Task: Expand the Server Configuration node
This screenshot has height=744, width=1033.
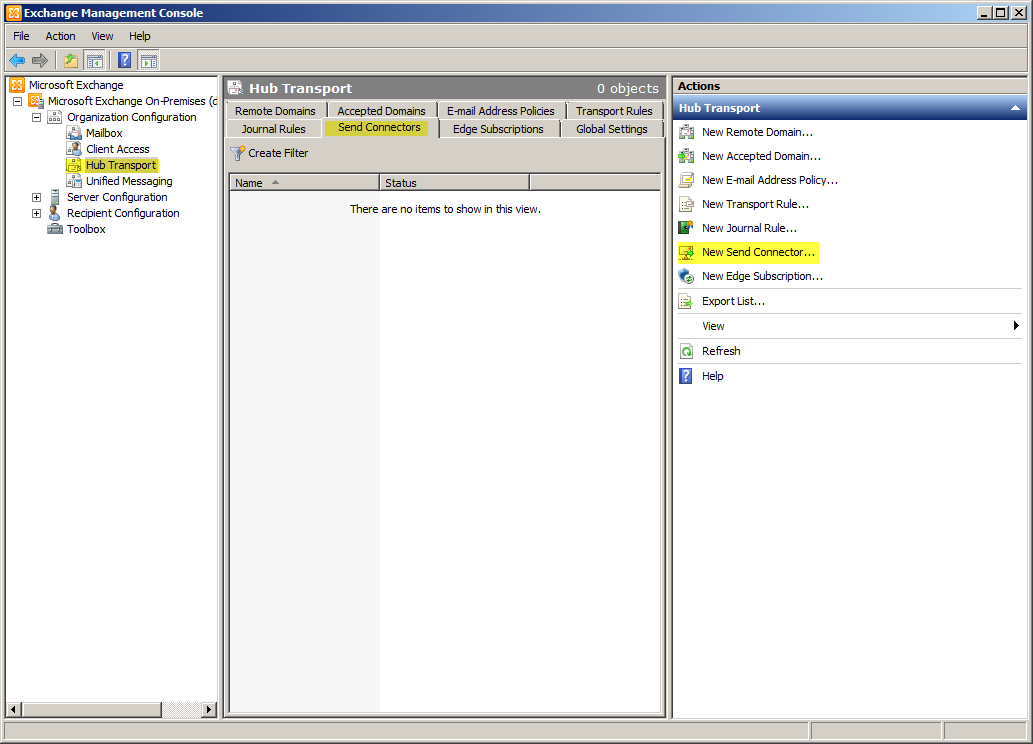Action: pyautogui.click(x=37, y=197)
